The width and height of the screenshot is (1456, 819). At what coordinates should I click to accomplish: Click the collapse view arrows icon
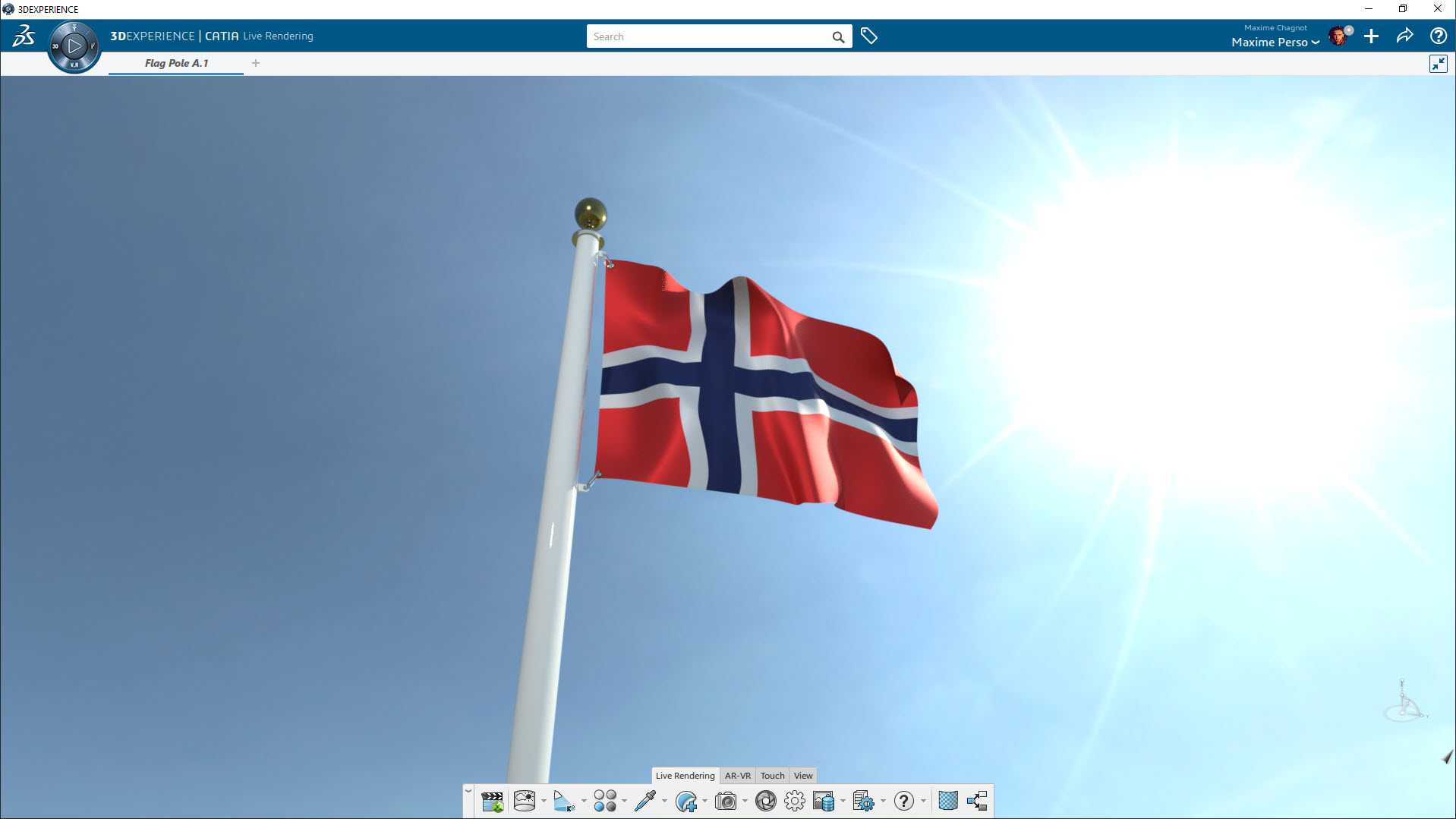tap(1438, 64)
